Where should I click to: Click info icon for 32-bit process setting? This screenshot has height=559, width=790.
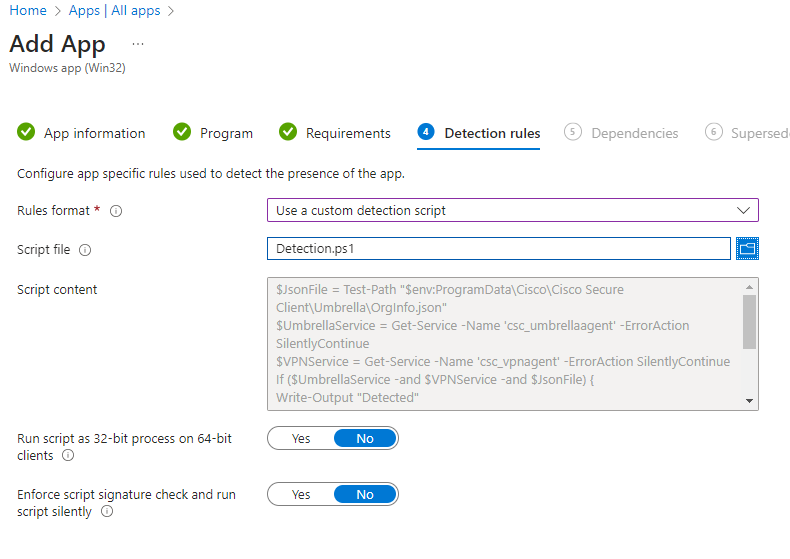[x=68, y=455]
